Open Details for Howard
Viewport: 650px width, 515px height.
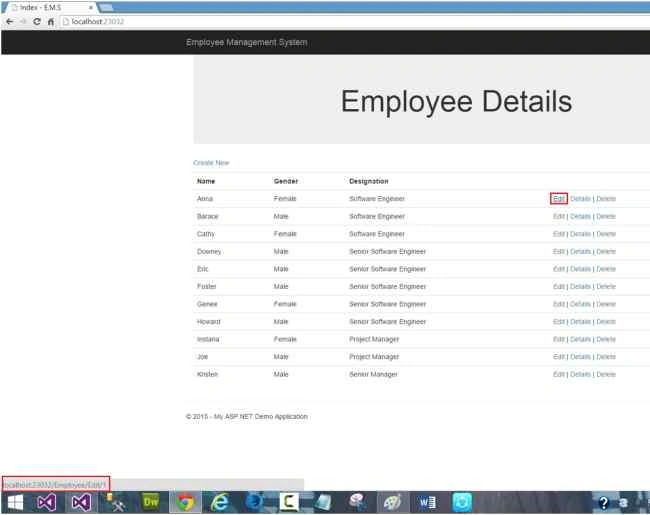(x=580, y=321)
